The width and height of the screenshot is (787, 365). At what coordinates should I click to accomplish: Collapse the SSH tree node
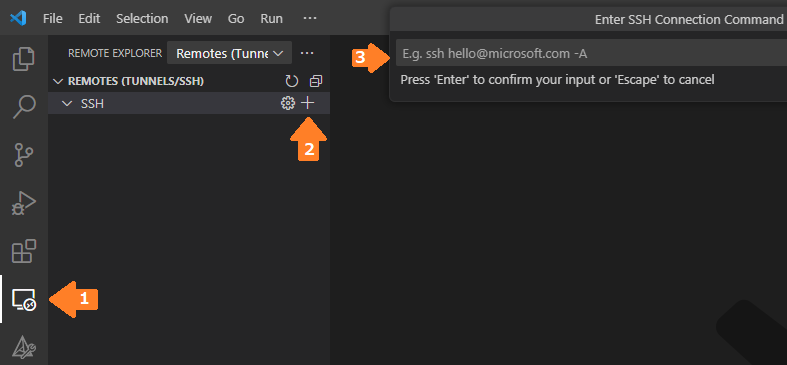(x=66, y=103)
